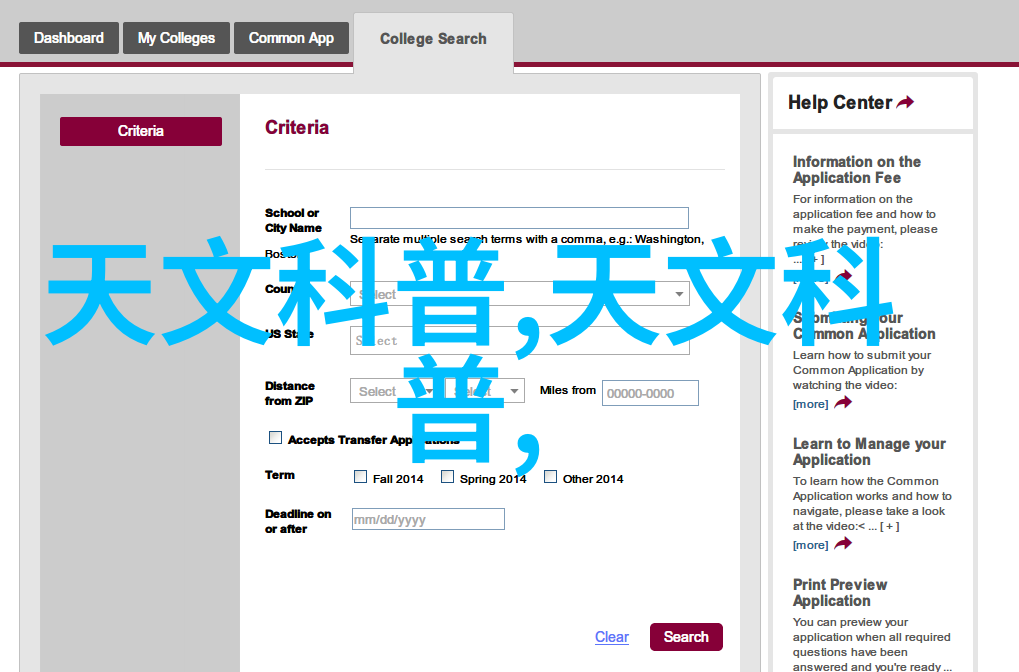Viewport: 1019px width, 672px height.
Task: Click the Deadline on or after date field
Action: pyautogui.click(x=428, y=519)
